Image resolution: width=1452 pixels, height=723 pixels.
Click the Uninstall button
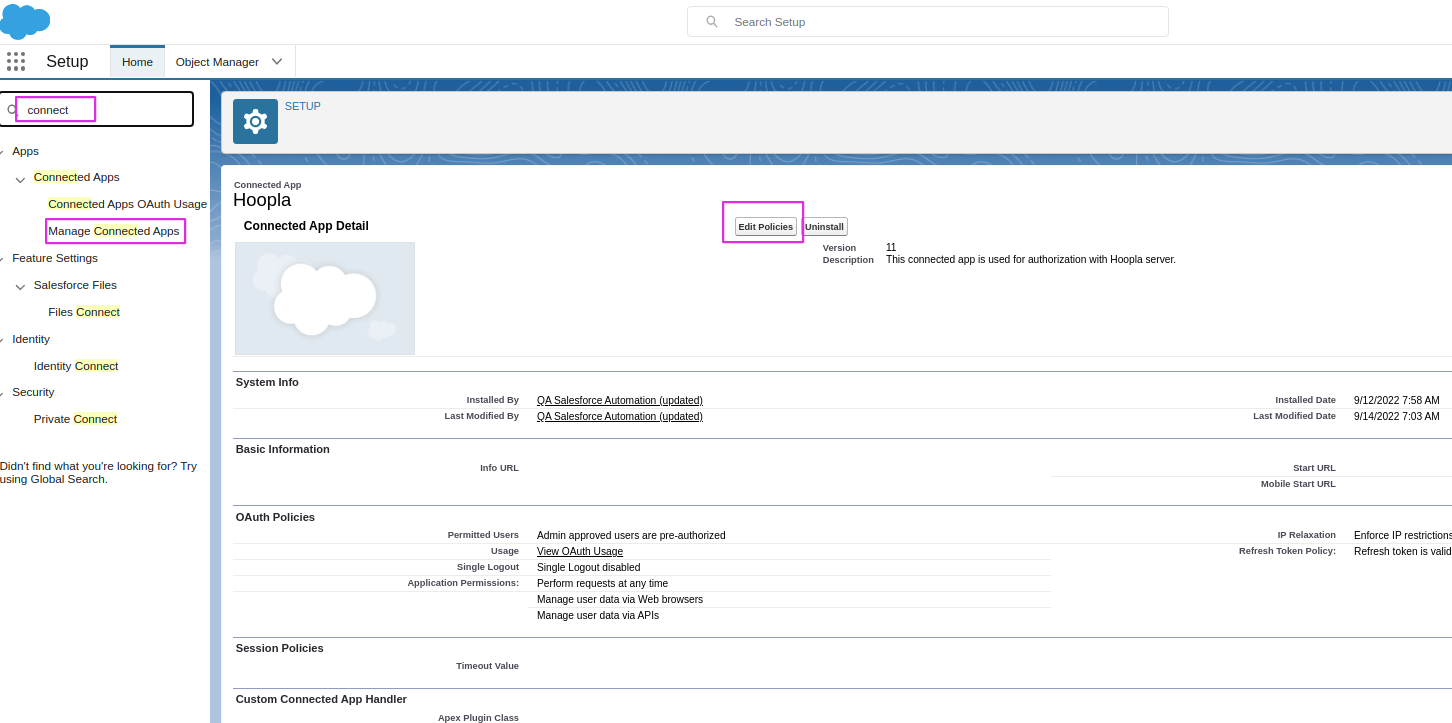(825, 227)
